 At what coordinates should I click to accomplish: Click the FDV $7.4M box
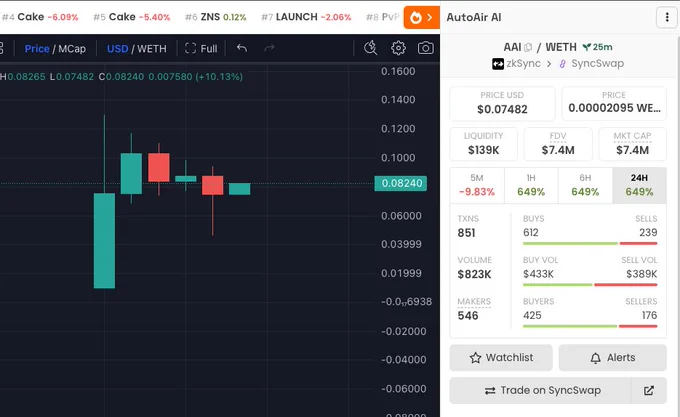click(x=558, y=144)
